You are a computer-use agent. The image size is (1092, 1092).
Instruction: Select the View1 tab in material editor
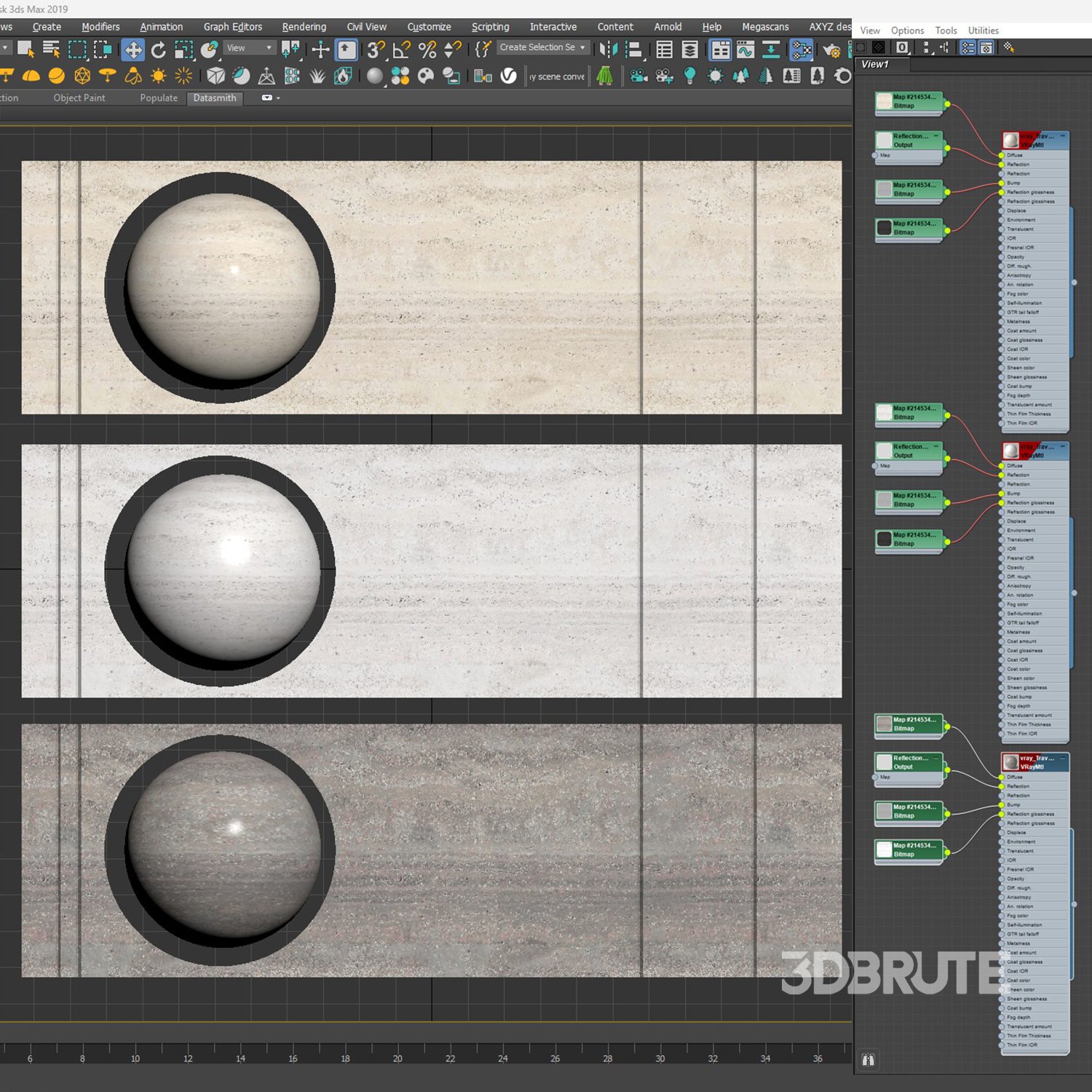[875, 64]
